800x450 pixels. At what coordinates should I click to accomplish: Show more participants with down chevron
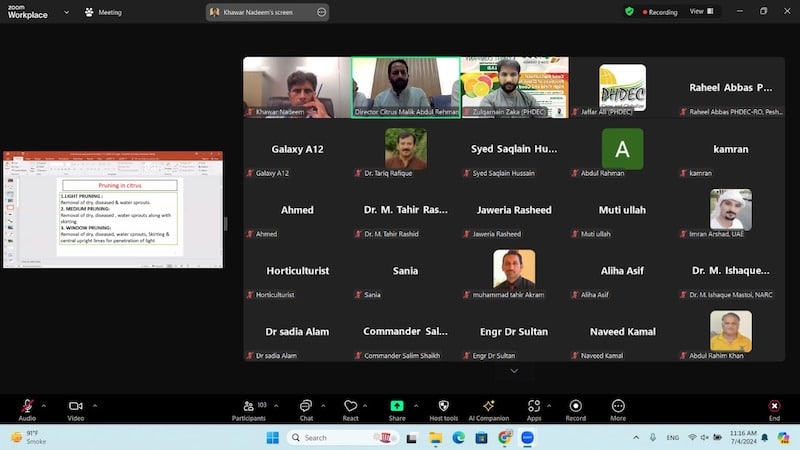point(514,371)
